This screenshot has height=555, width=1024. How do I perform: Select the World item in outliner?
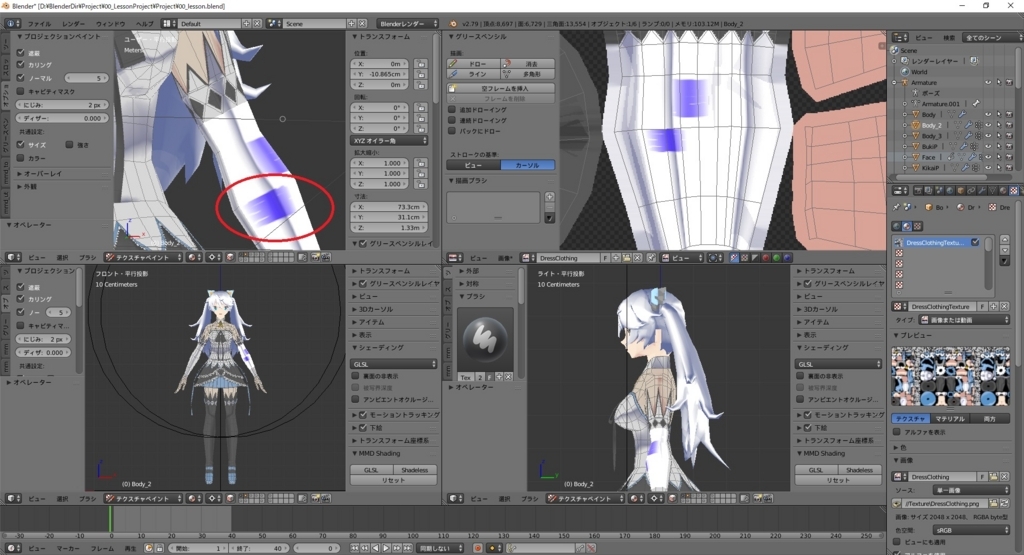coord(919,72)
